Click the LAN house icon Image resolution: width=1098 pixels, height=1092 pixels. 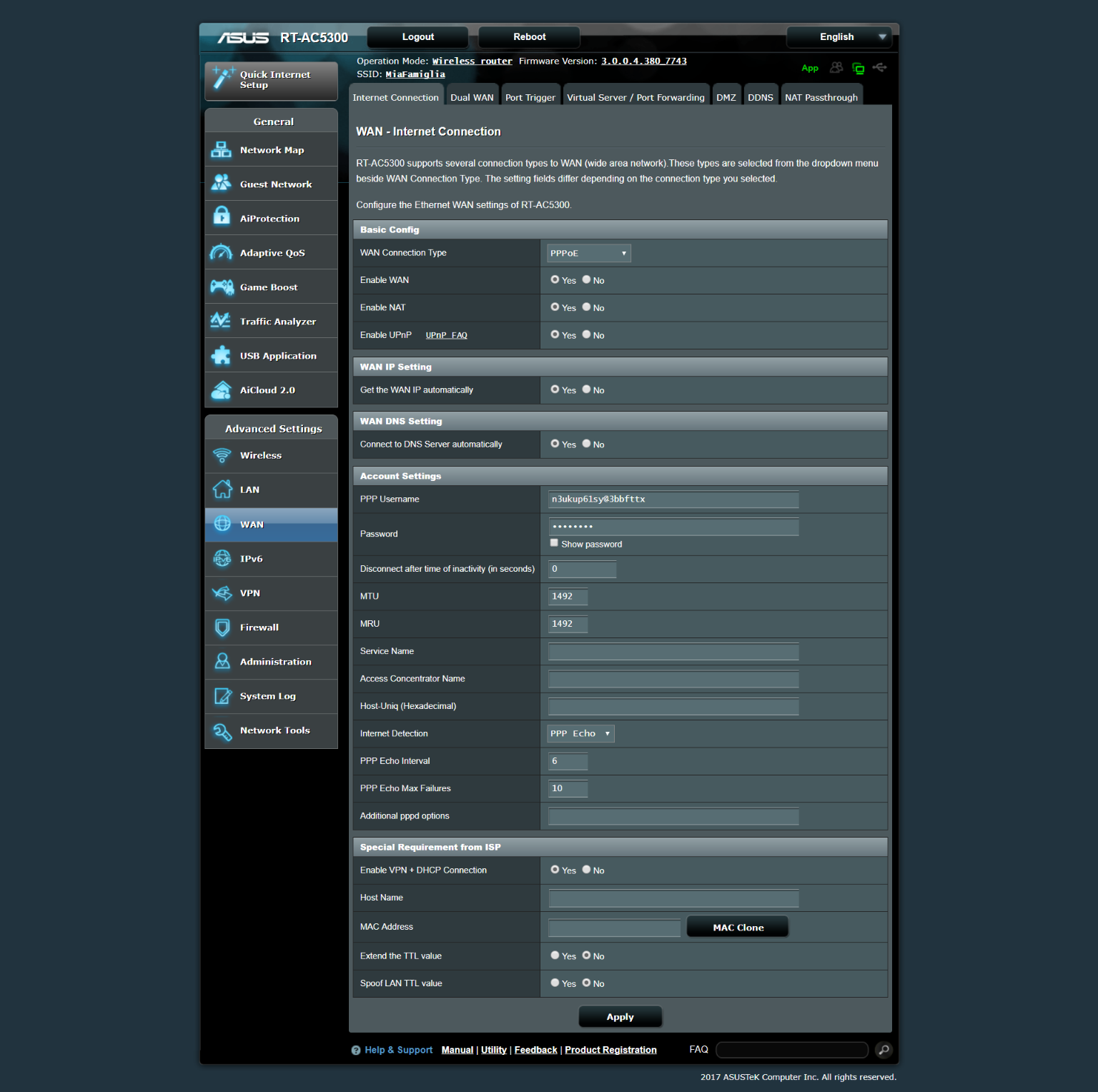222,489
